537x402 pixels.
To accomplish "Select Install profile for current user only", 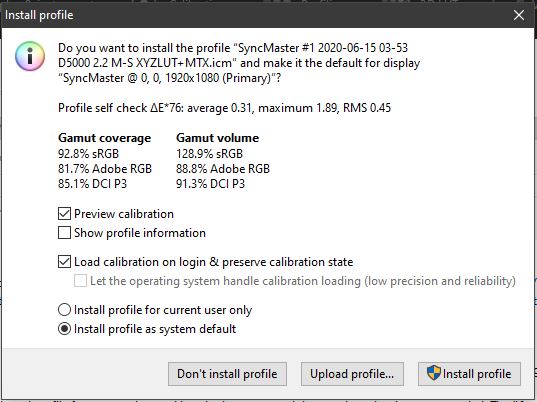I will coord(64,310).
